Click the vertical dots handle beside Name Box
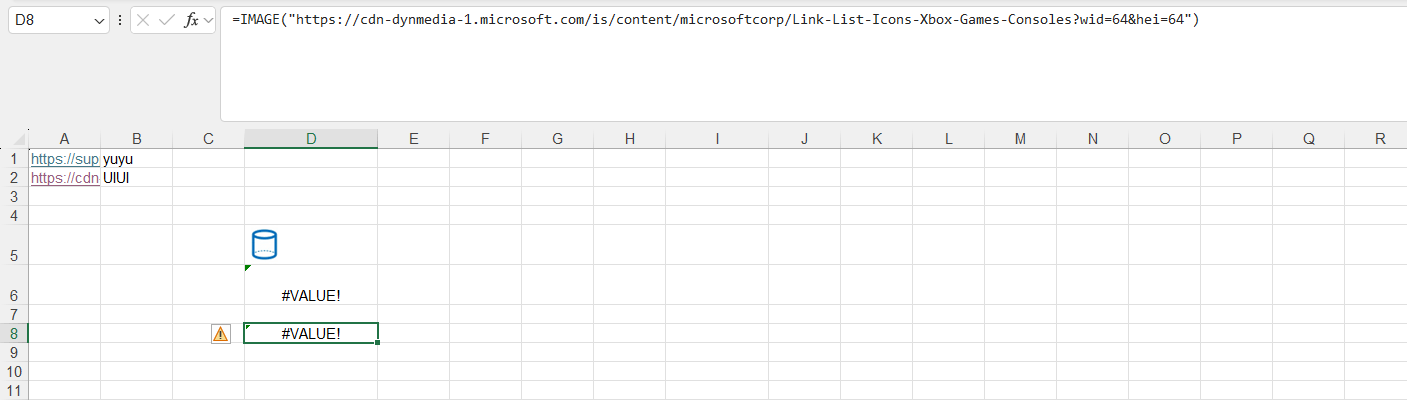The height and width of the screenshot is (400, 1407). [121, 20]
